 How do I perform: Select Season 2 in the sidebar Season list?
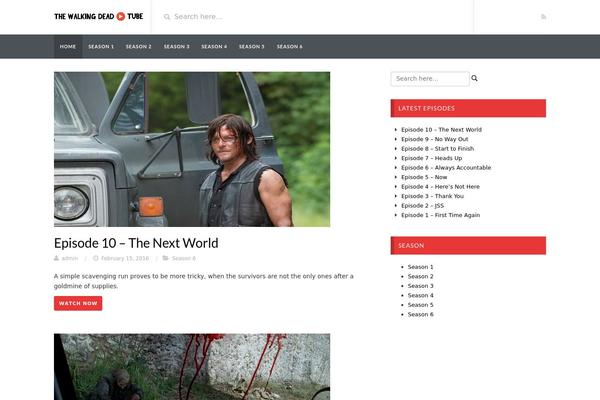click(x=421, y=276)
